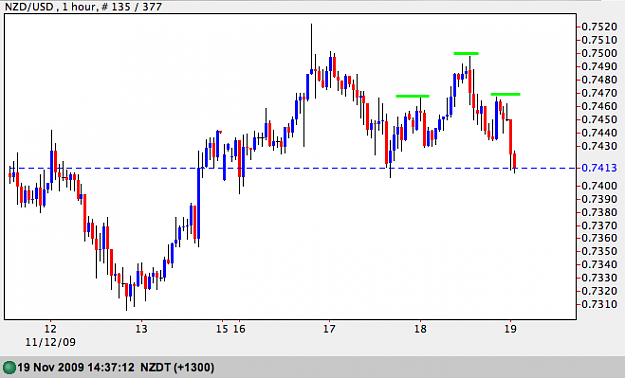
Task: Click the green status indicator icon
Action: click(x=9, y=367)
